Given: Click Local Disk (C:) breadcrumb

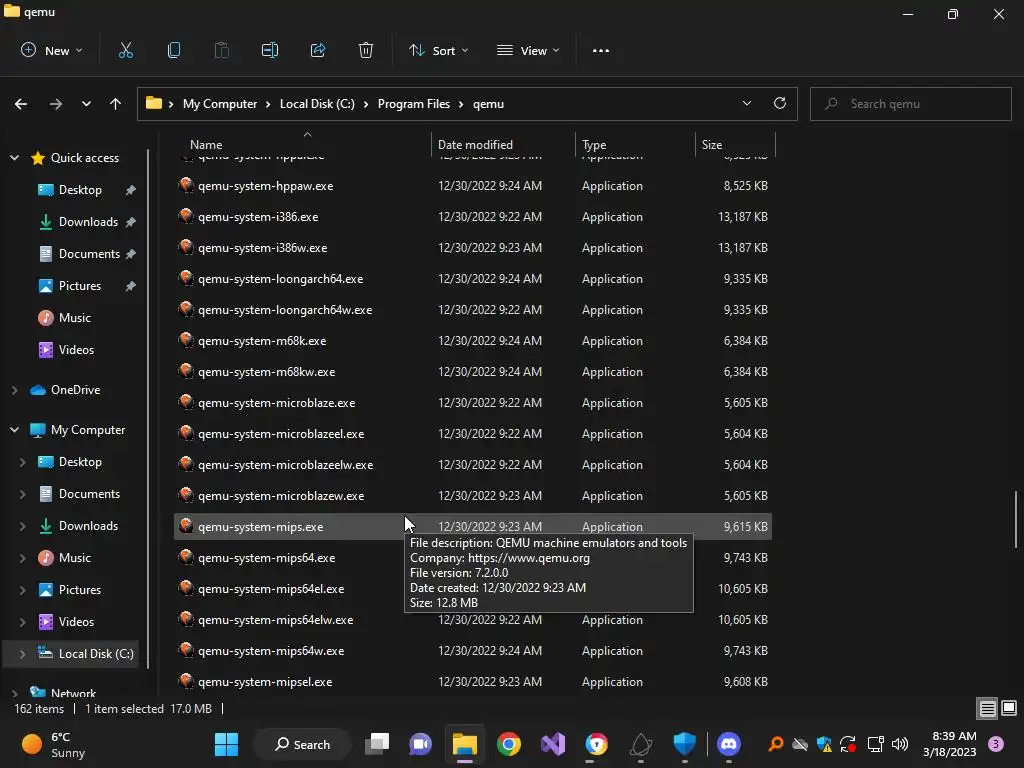Looking at the screenshot, I should (317, 104).
